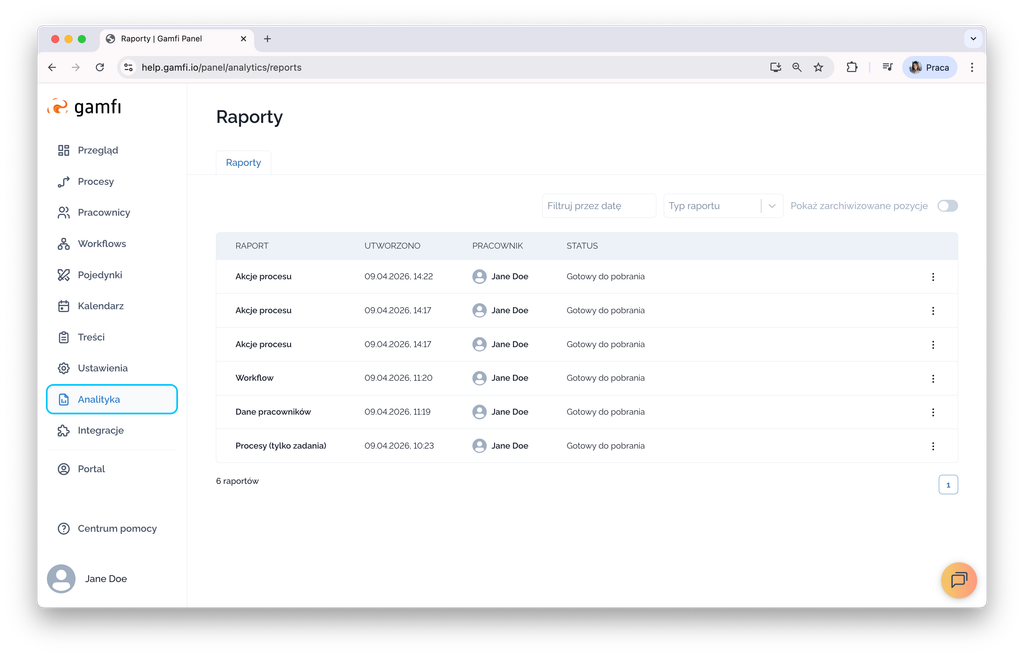Click the Jane Doe user profile avatar
Screen dimensions: 1024x657
click(62, 579)
